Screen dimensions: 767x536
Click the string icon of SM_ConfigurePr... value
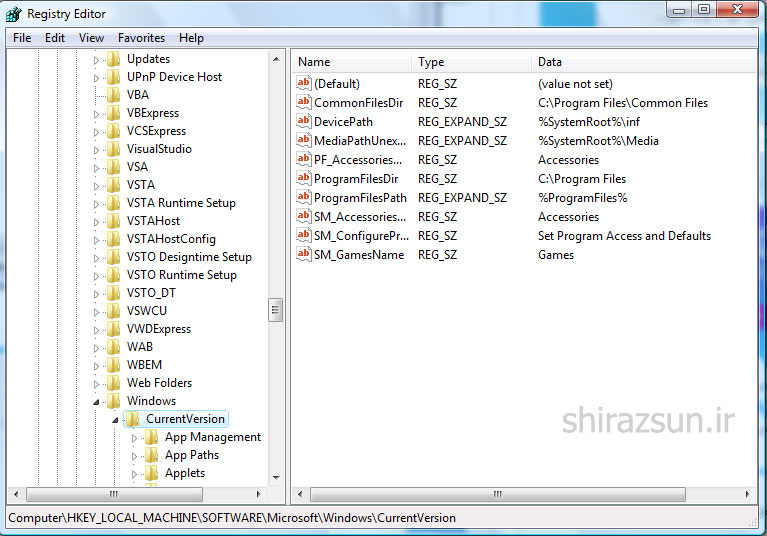[x=304, y=235]
